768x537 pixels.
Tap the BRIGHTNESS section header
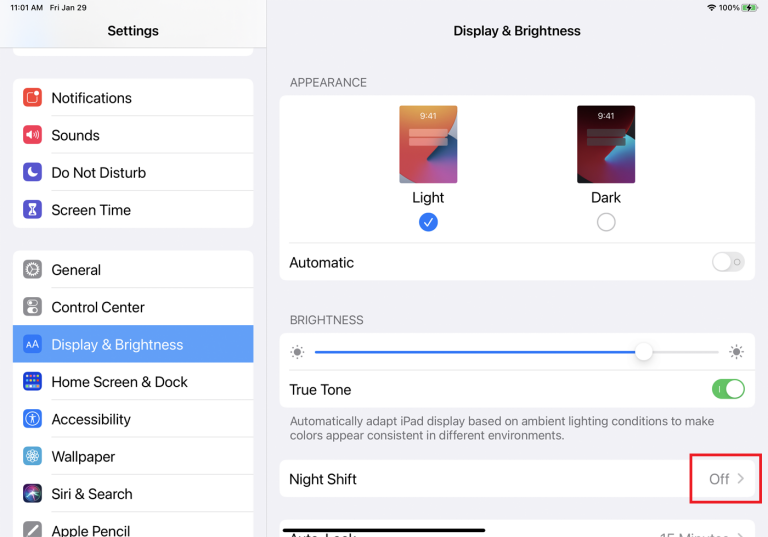pyautogui.click(x=327, y=320)
